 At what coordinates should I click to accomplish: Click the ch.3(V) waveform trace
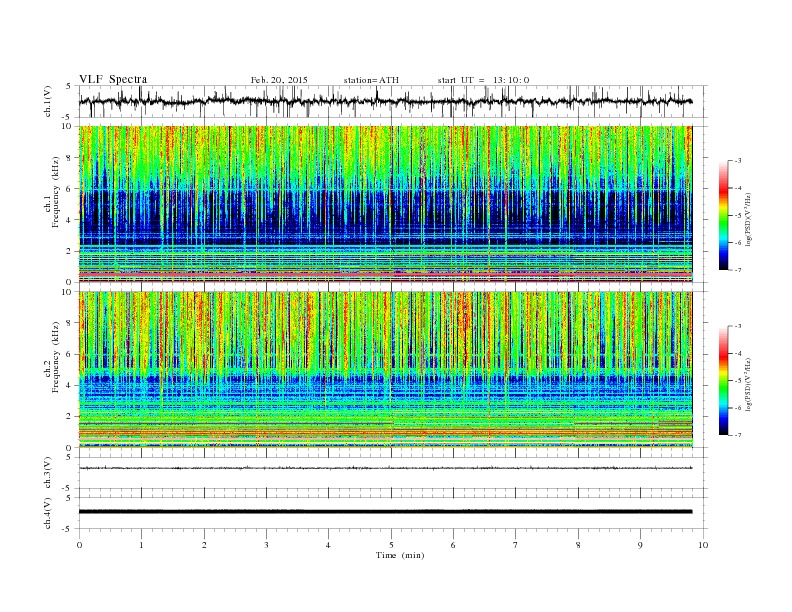[386, 468]
